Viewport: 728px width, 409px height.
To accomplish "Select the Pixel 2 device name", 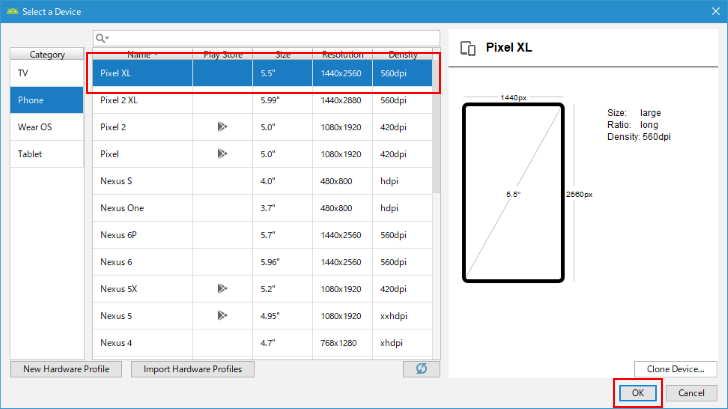I will click(x=113, y=127).
